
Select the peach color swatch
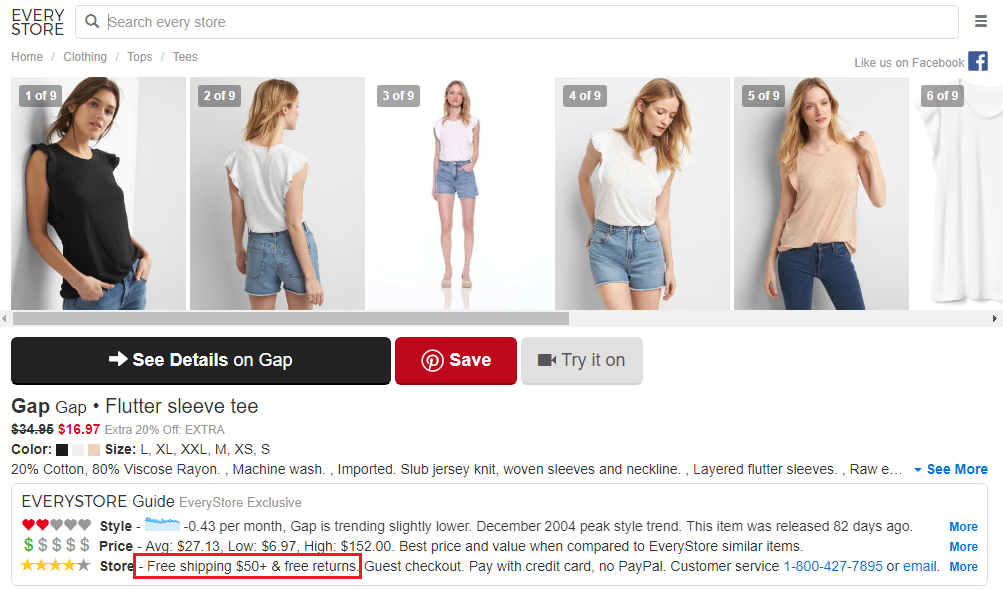coord(94,450)
